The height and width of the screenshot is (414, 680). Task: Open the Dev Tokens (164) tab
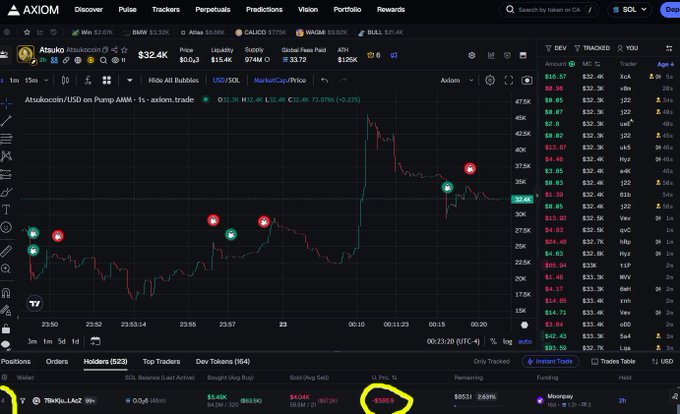point(223,362)
